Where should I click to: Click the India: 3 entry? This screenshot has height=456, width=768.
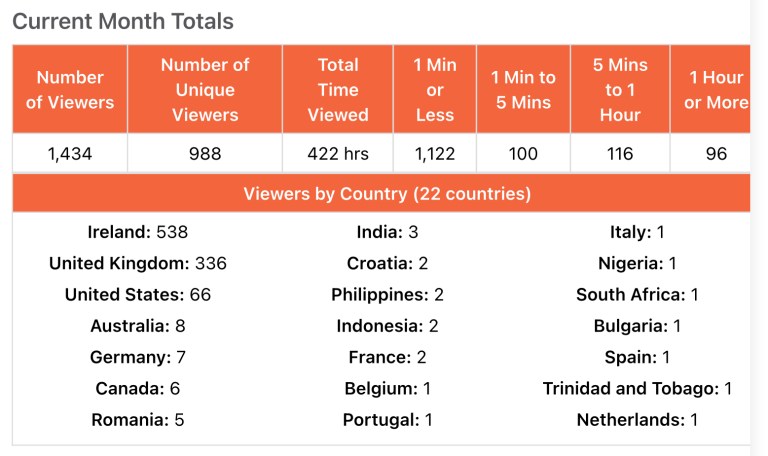387,232
